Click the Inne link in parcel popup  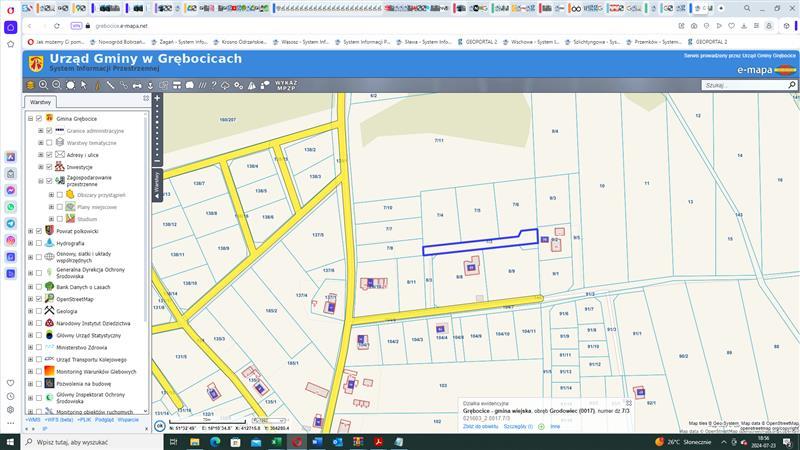point(555,427)
